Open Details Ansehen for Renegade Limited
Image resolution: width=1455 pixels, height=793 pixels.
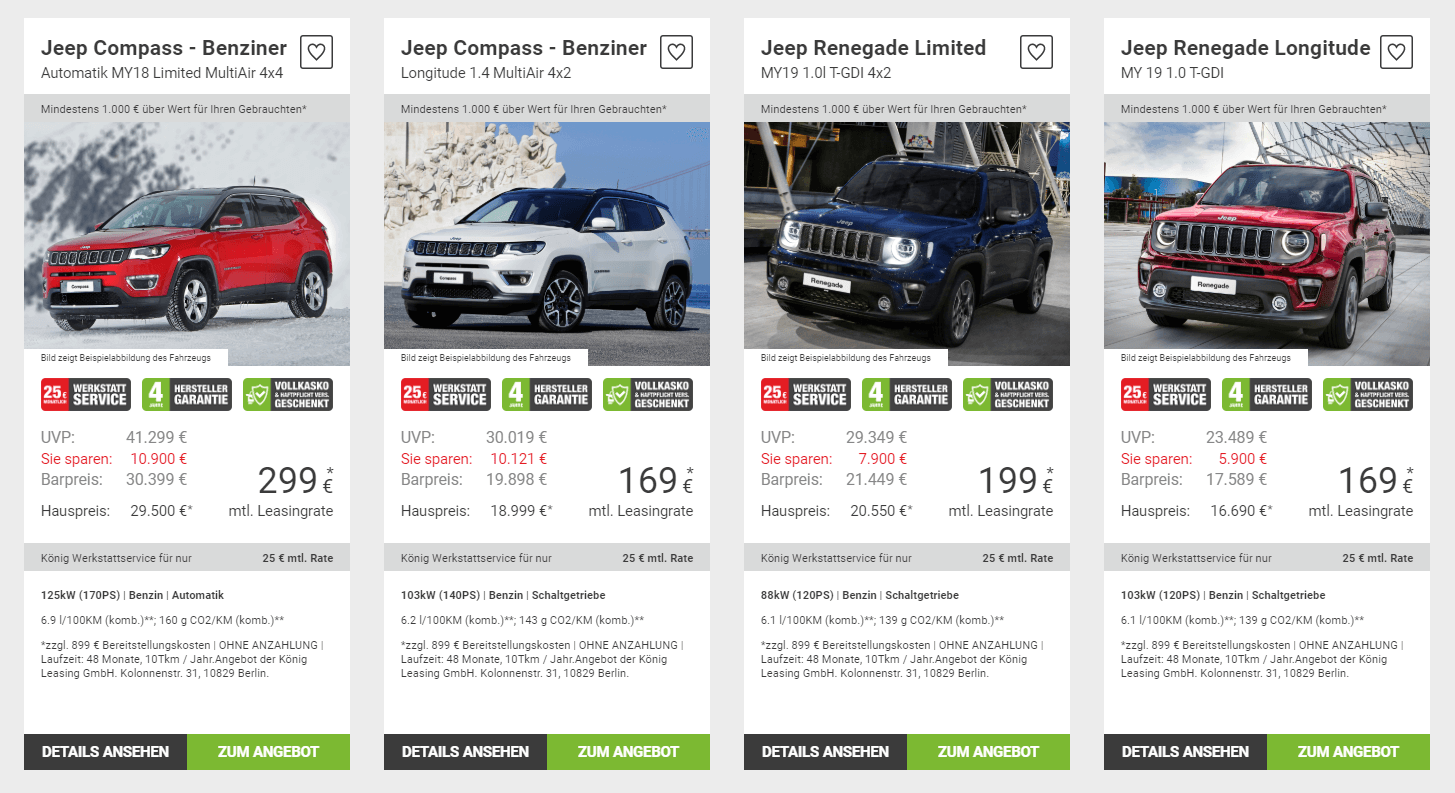[x=825, y=752]
